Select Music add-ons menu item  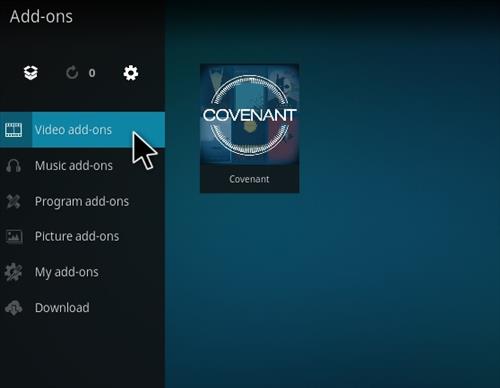[82, 166]
